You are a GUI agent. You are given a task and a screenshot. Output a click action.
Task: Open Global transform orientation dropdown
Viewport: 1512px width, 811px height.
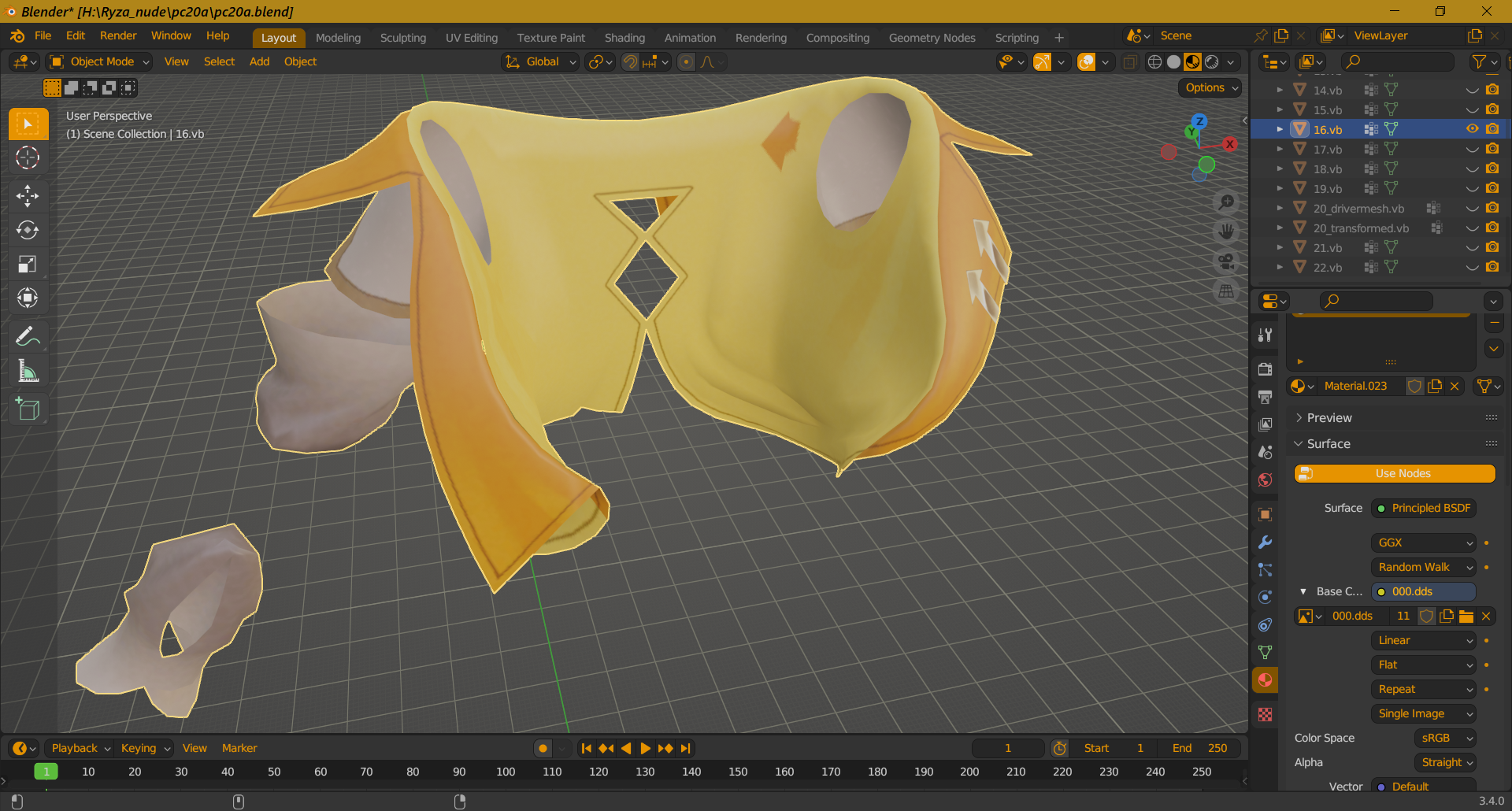pos(540,62)
